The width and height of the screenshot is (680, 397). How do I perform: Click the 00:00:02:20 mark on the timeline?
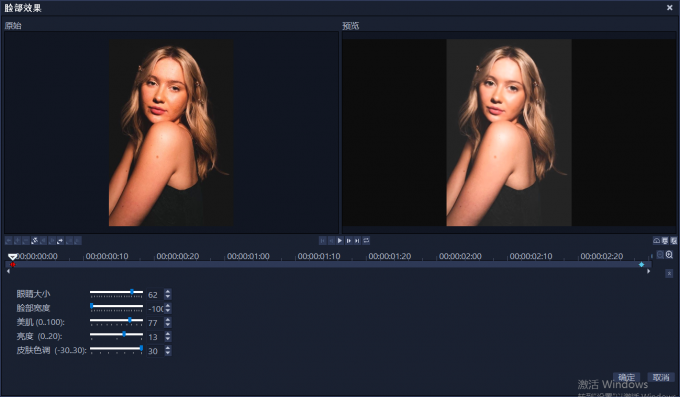coord(602,256)
